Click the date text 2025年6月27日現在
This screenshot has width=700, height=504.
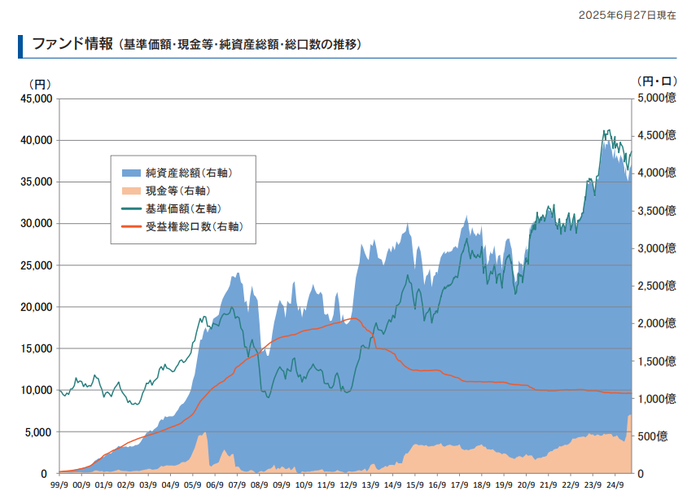tap(627, 15)
